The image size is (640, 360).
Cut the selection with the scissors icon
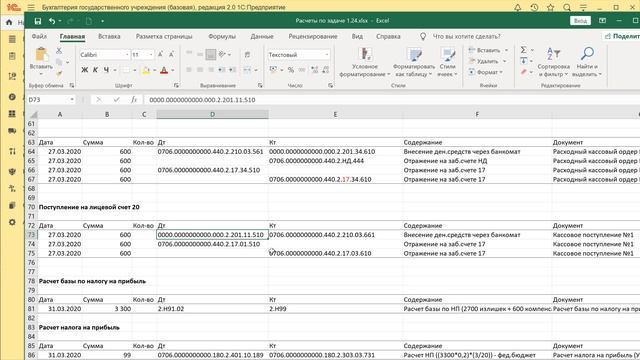coord(59,51)
